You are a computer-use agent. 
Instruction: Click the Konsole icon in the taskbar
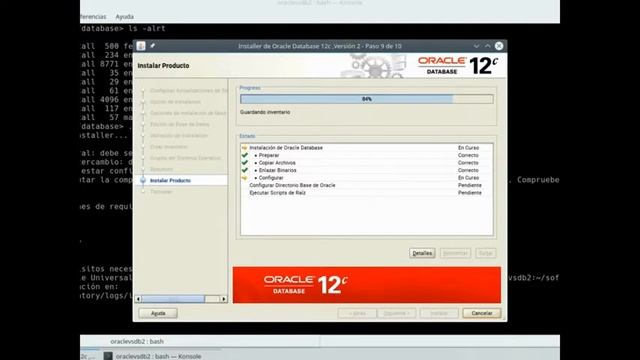click(x=108, y=356)
